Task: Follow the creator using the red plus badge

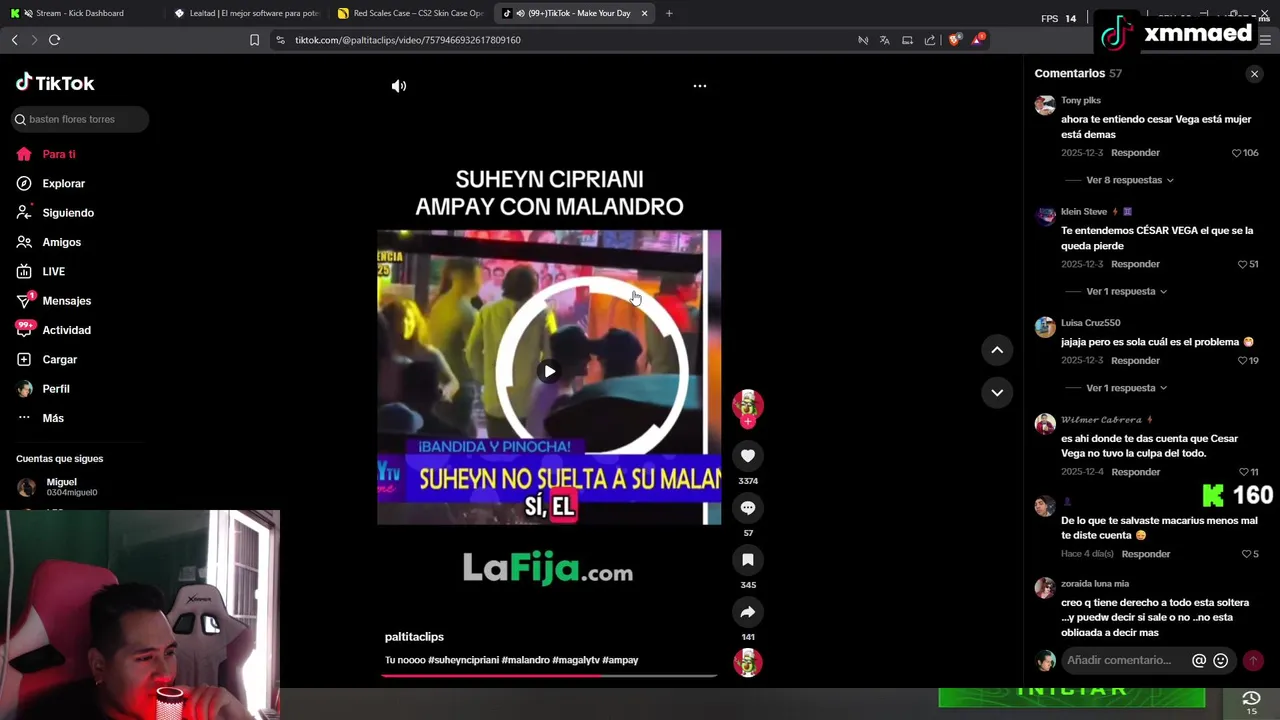Action: pos(747,422)
